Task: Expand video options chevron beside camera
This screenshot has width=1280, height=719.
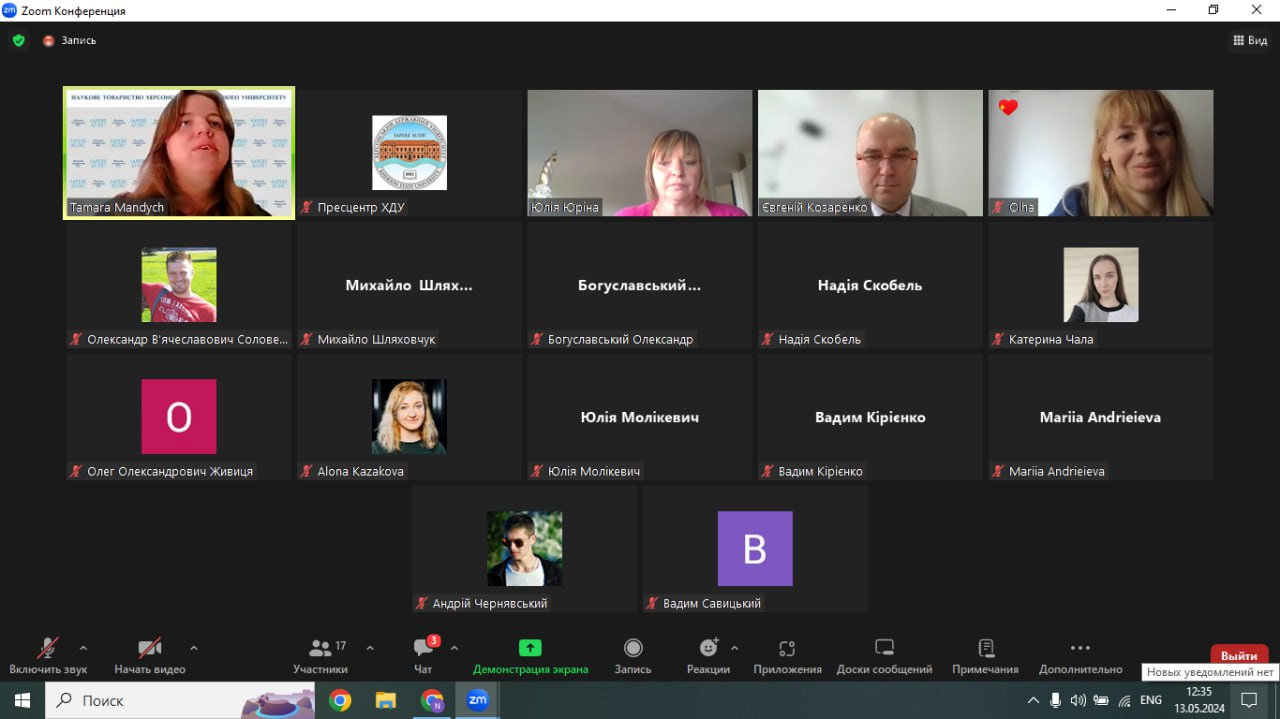Action: tap(194, 647)
